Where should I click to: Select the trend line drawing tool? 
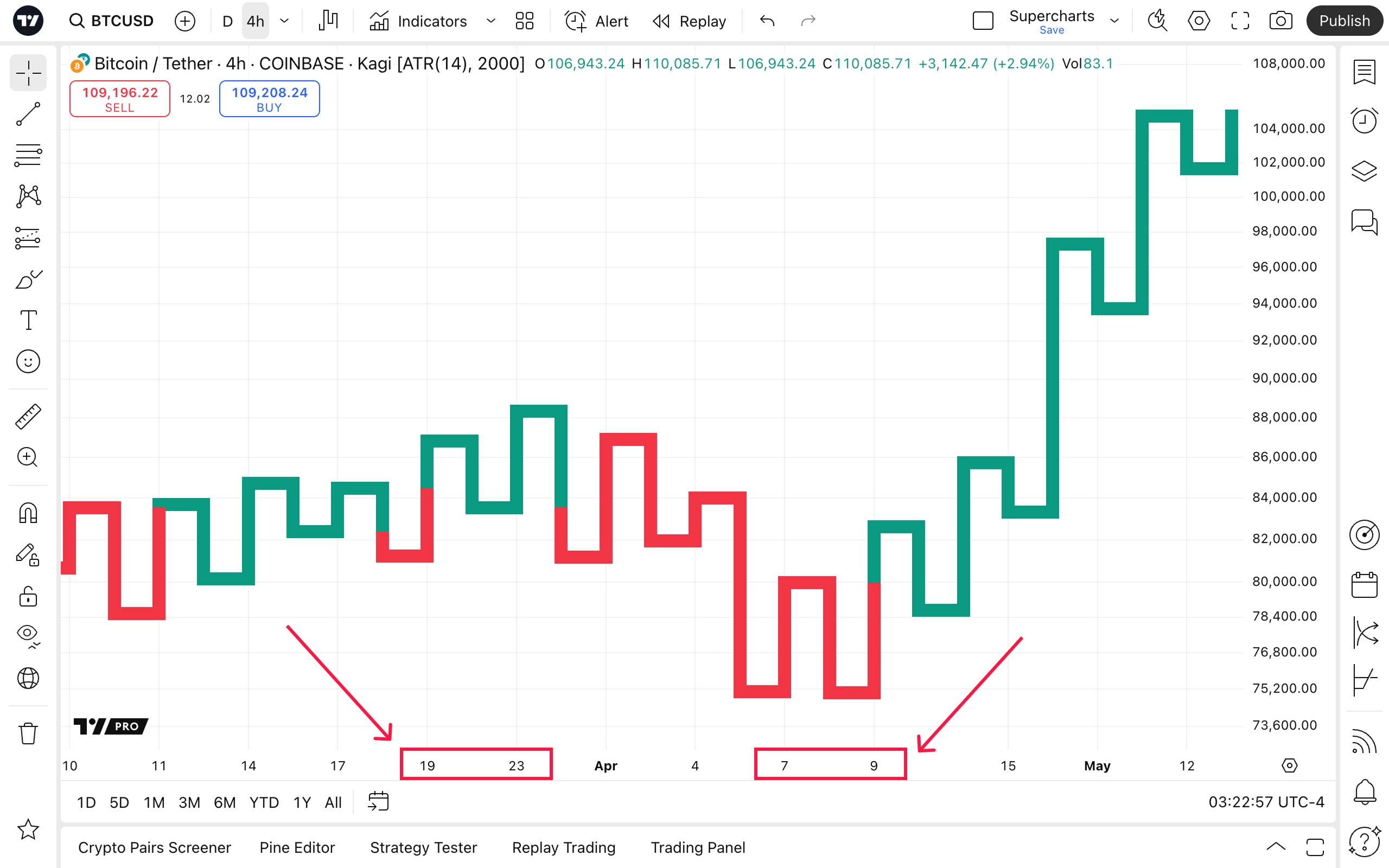click(28, 114)
